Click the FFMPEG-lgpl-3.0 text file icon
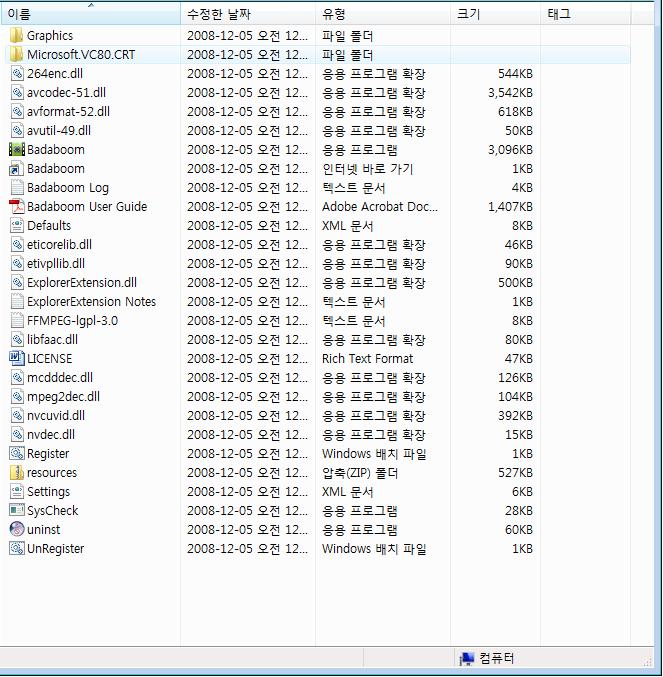Image resolution: width=663 pixels, height=677 pixels. click(x=17, y=320)
